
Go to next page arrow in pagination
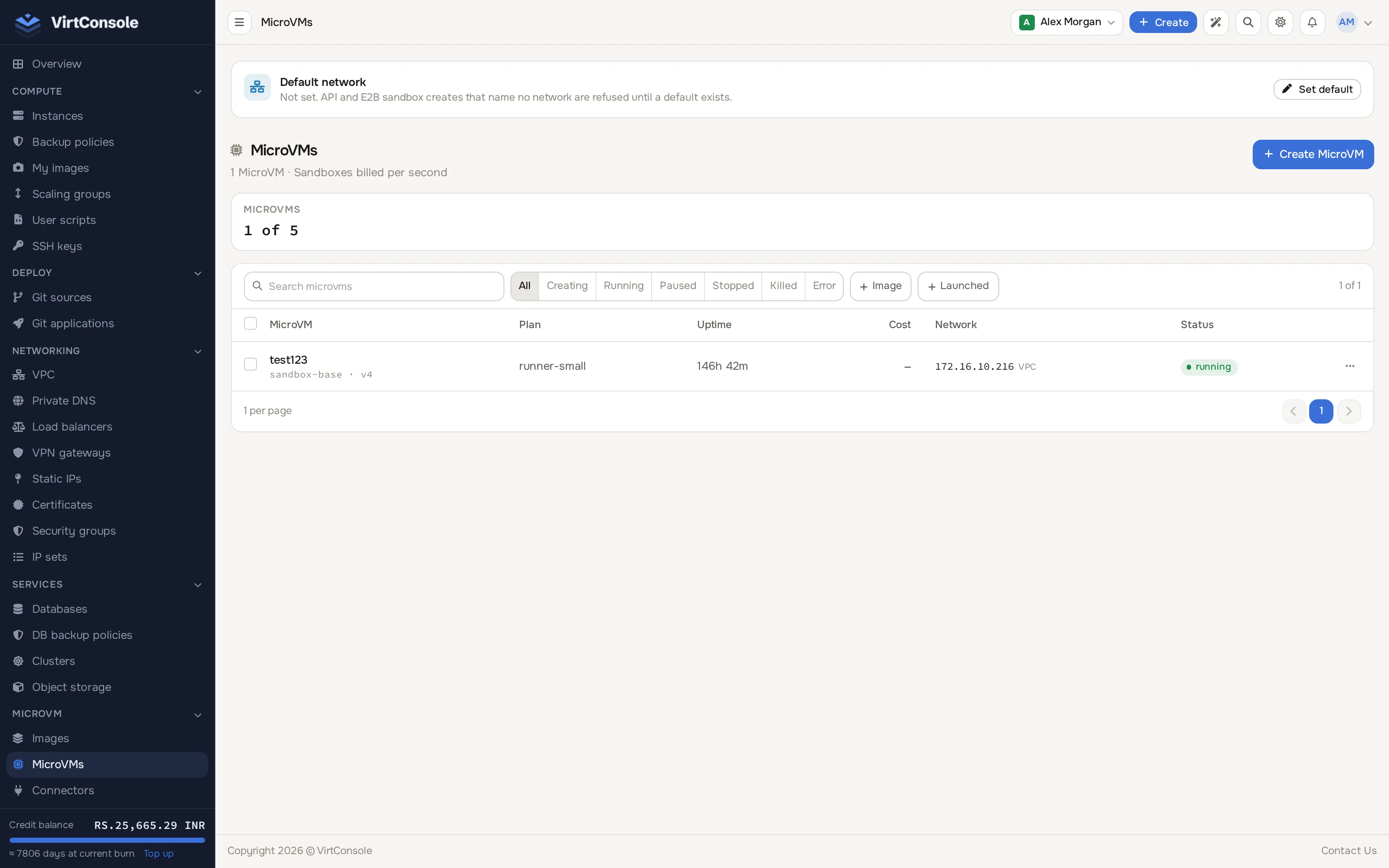click(x=1349, y=411)
